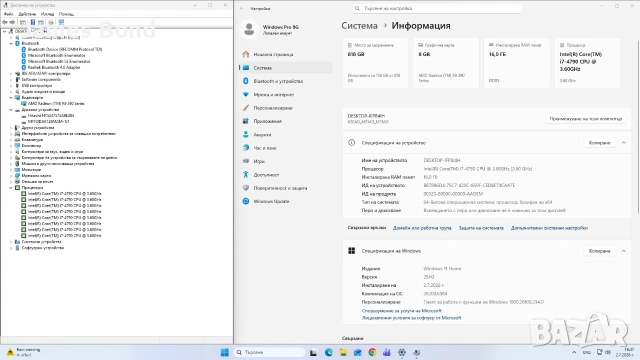The width and height of the screenshot is (640, 360).
Task: Open Microsoft software license terms link
Action: [x=411, y=318]
